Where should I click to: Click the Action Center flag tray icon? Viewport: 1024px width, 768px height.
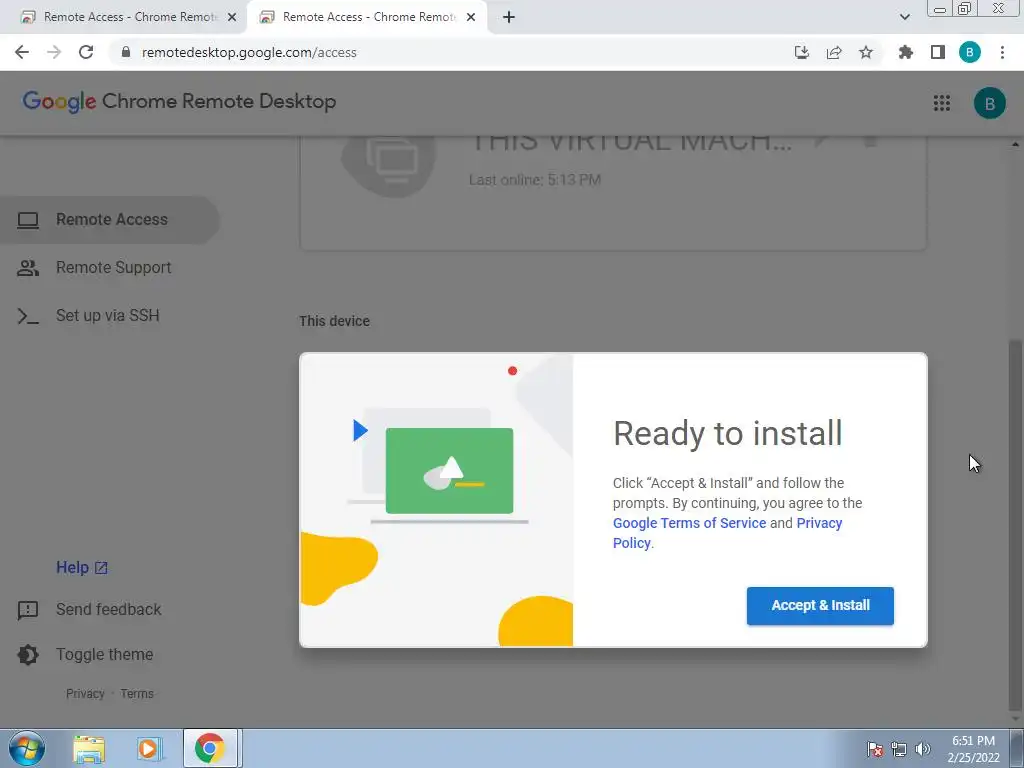[x=874, y=749]
